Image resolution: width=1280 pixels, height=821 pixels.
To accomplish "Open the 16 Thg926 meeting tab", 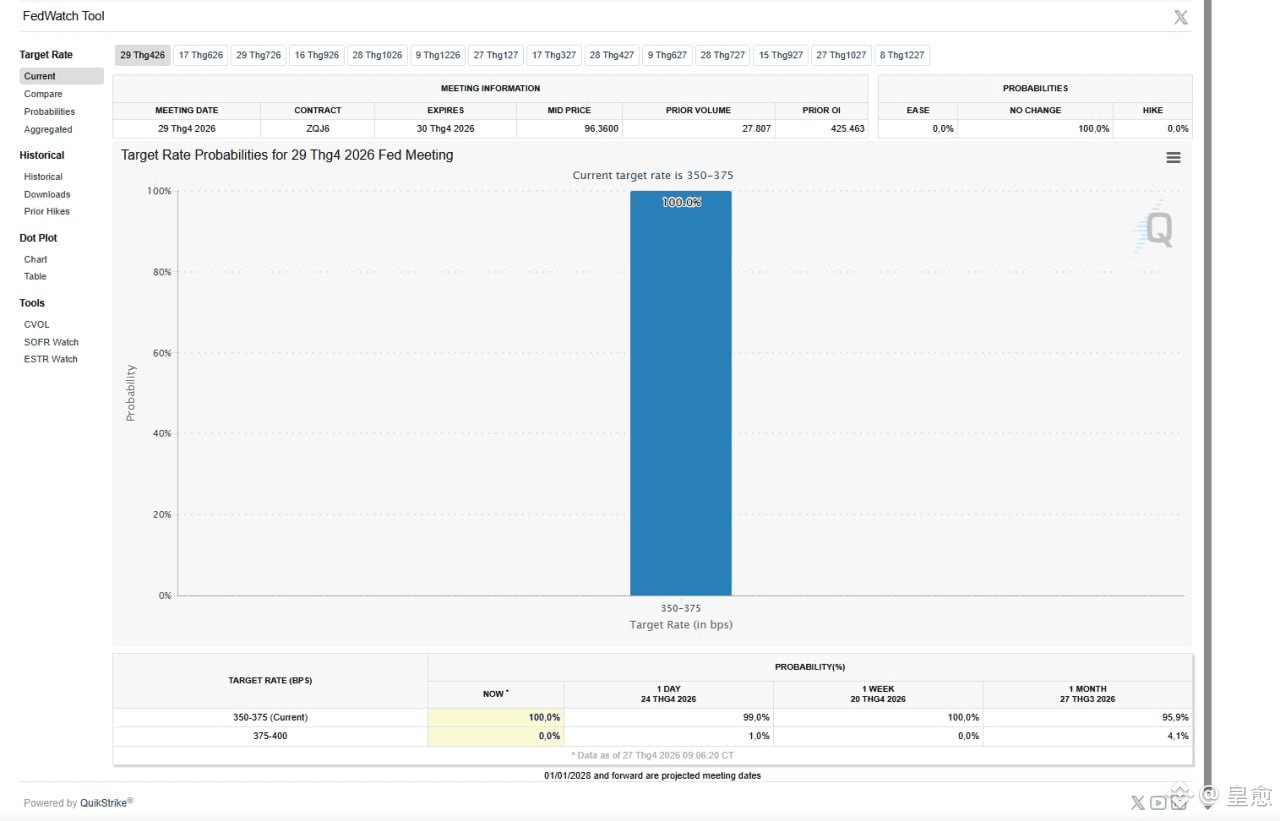I will click(x=317, y=55).
